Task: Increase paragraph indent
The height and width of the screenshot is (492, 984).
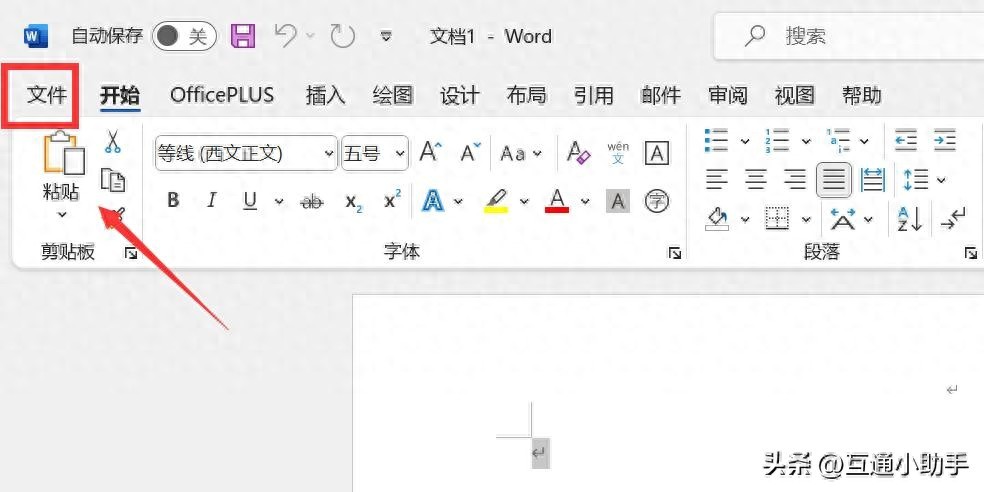Action: pos(944,141)
